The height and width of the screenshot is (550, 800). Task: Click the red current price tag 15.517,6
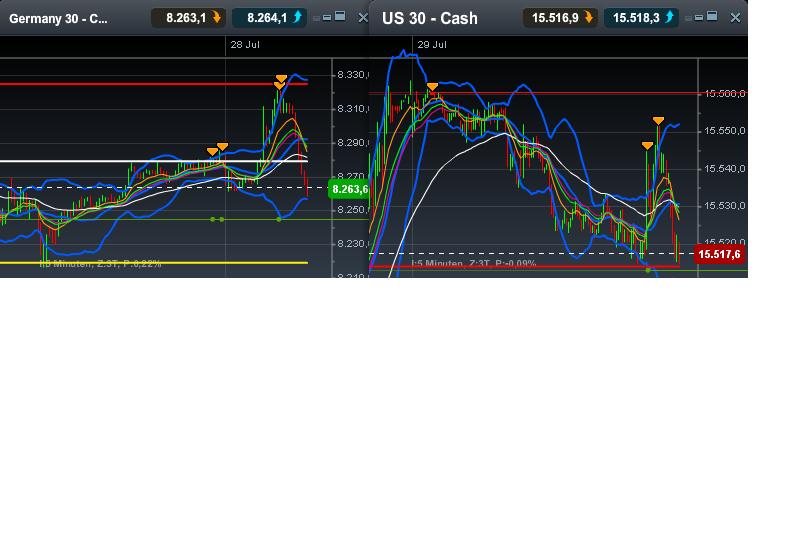tap(719, 254)
